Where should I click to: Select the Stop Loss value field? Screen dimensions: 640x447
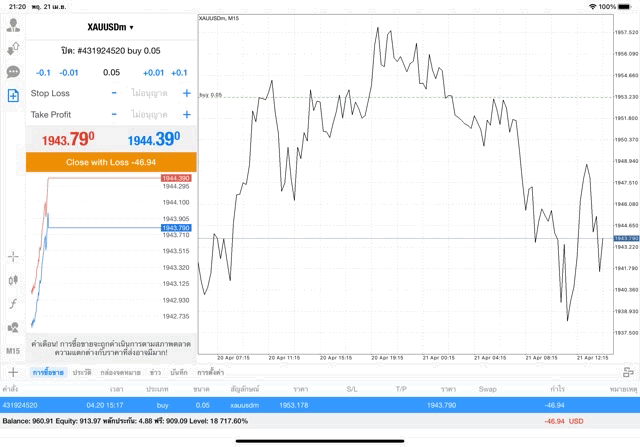click(x=149, y=93)
